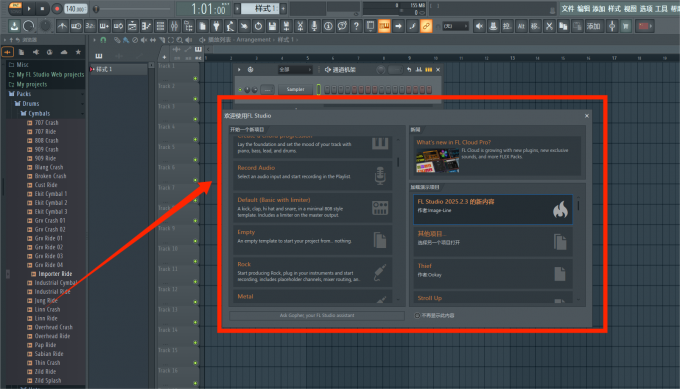Toggle the overdub recording icon
Viewport: 680px width, 389px height.
104,26
